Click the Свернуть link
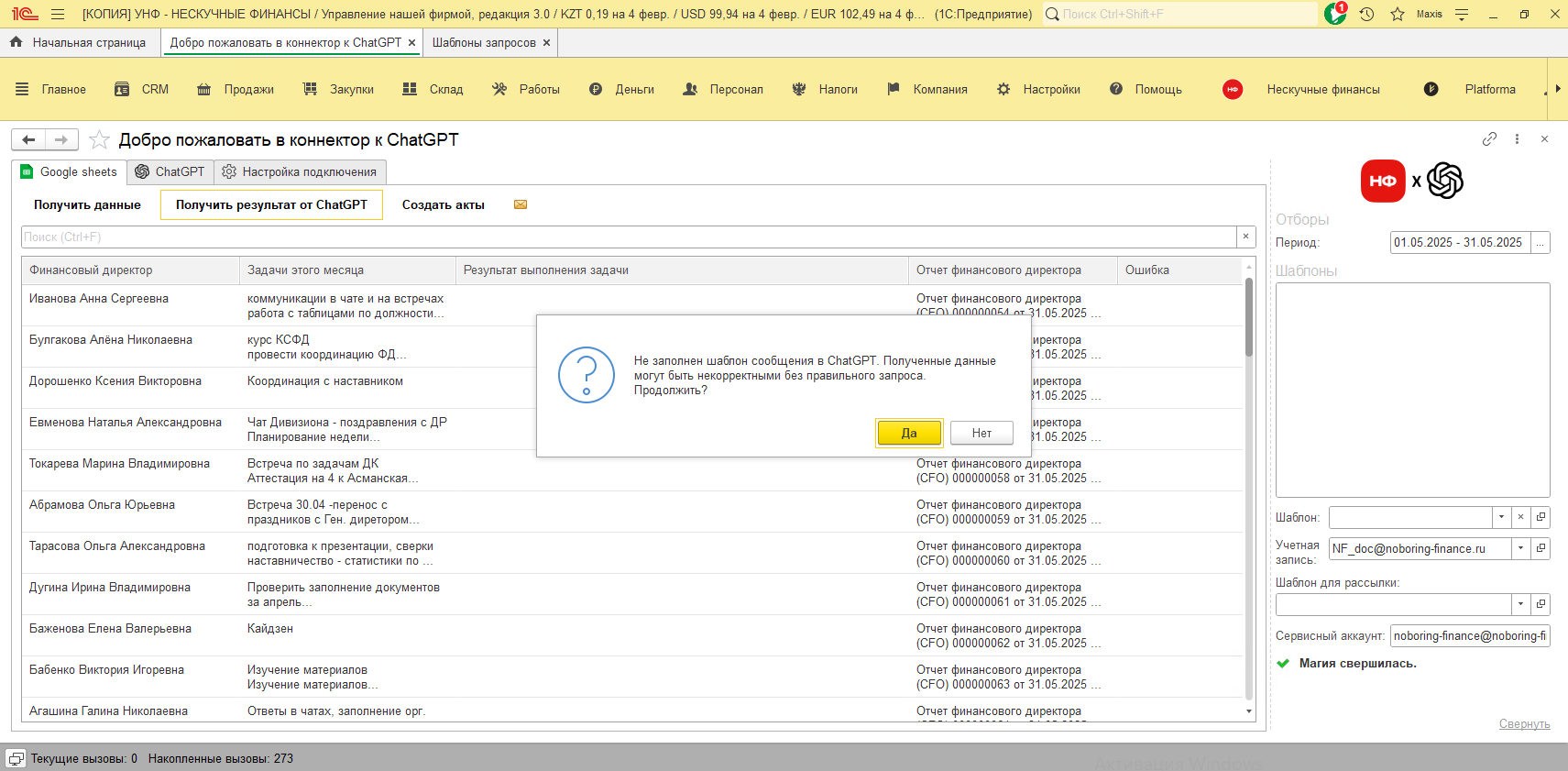Image resolution: width=1568 pixels, height=771 pixels. (1524, 723)
